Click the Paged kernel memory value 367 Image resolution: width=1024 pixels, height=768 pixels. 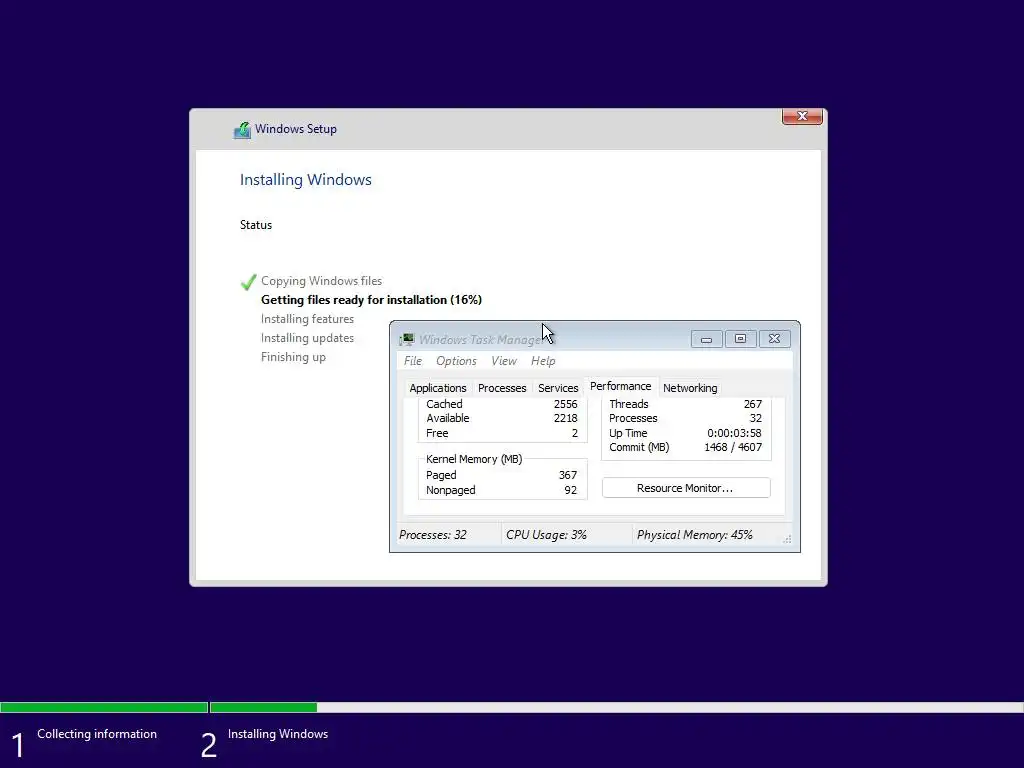tap(568, 475)
